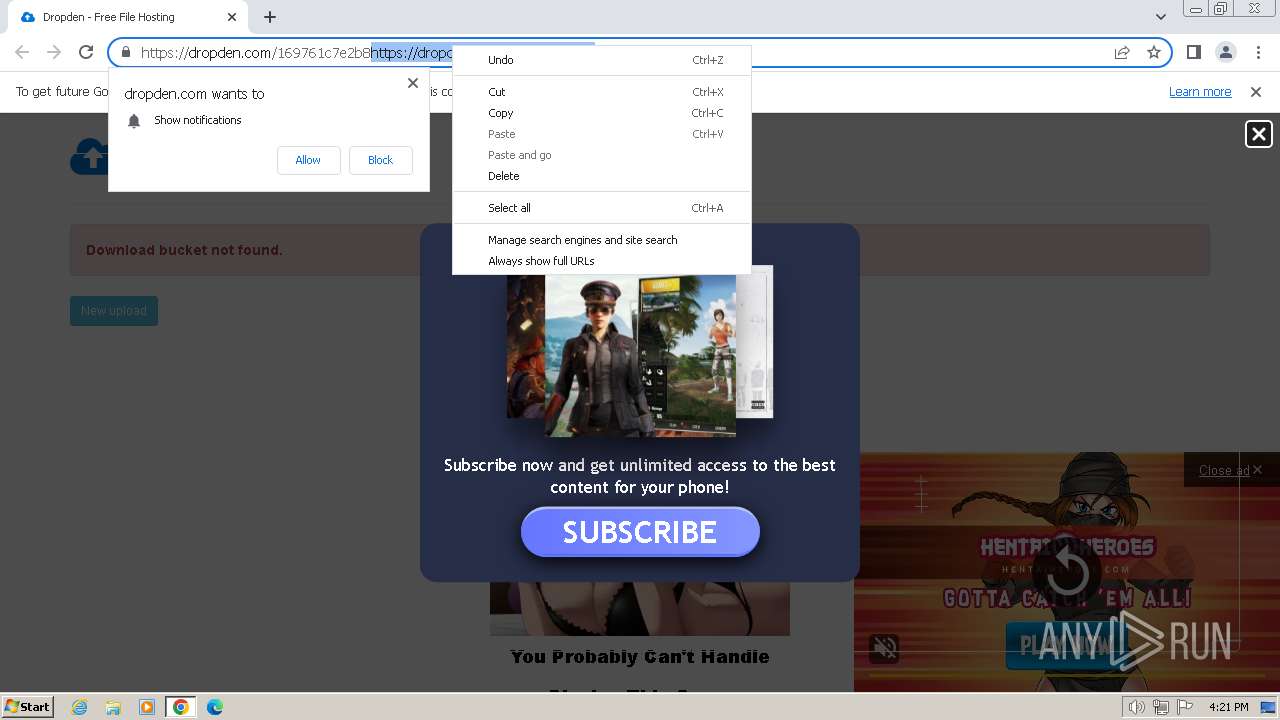Click the 'You Probably Can't Handle' ad text
The height and width of the screenshot is (720, 1280).
[640, 657]
